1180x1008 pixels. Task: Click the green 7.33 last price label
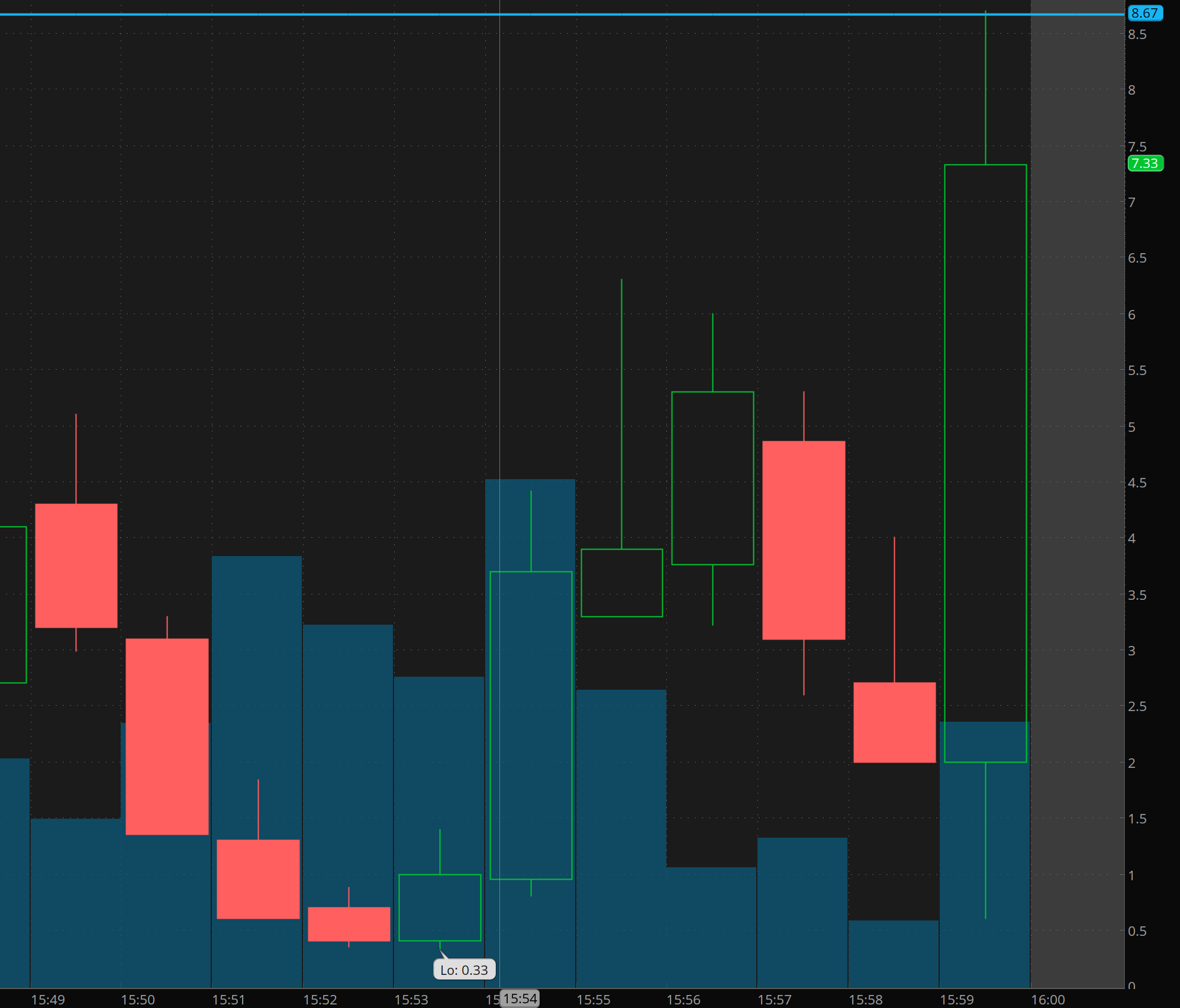tap(1145, 163)
